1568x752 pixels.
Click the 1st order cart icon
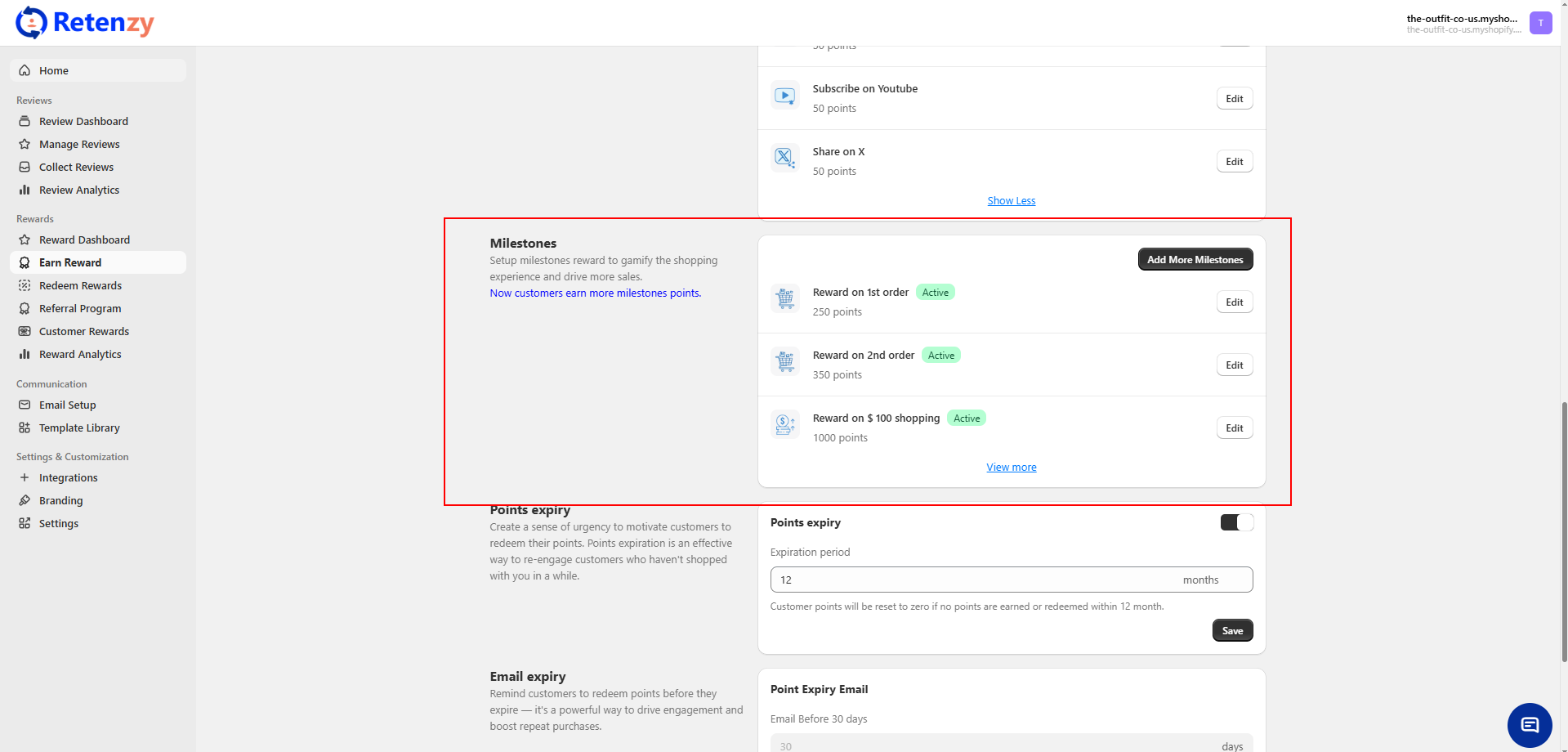coord(784,299)
